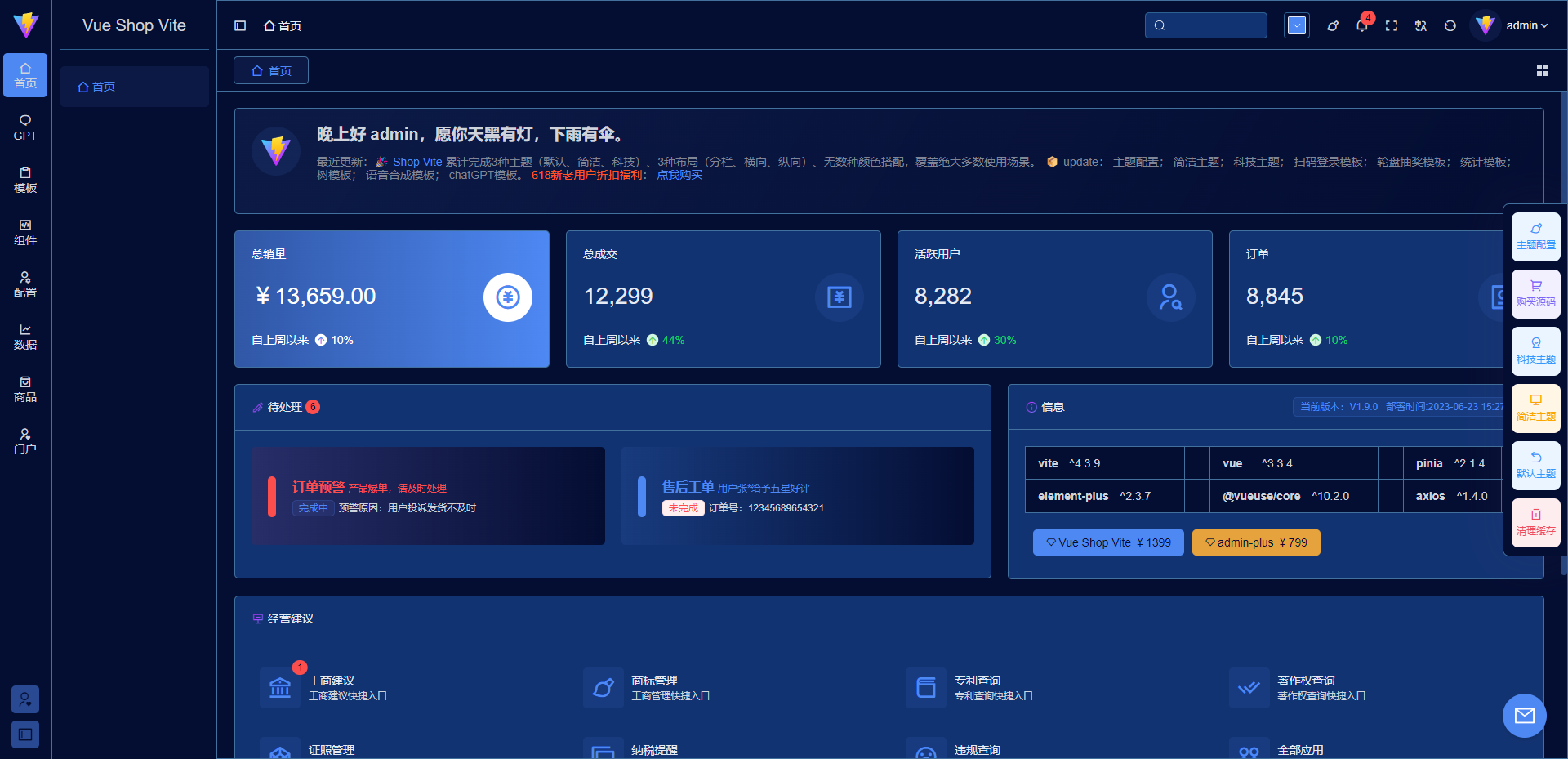
Task: Expand the admin user dropdown
Action: click(x=1512, y=25)
